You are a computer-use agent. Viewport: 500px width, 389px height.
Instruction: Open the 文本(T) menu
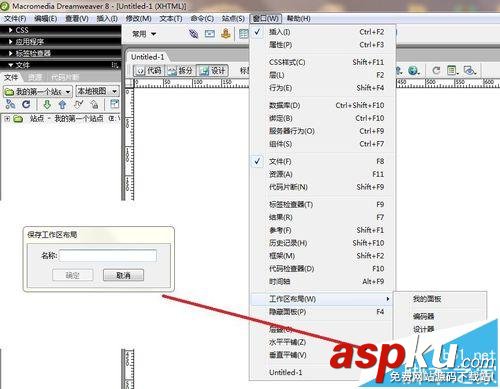(171, 19)
